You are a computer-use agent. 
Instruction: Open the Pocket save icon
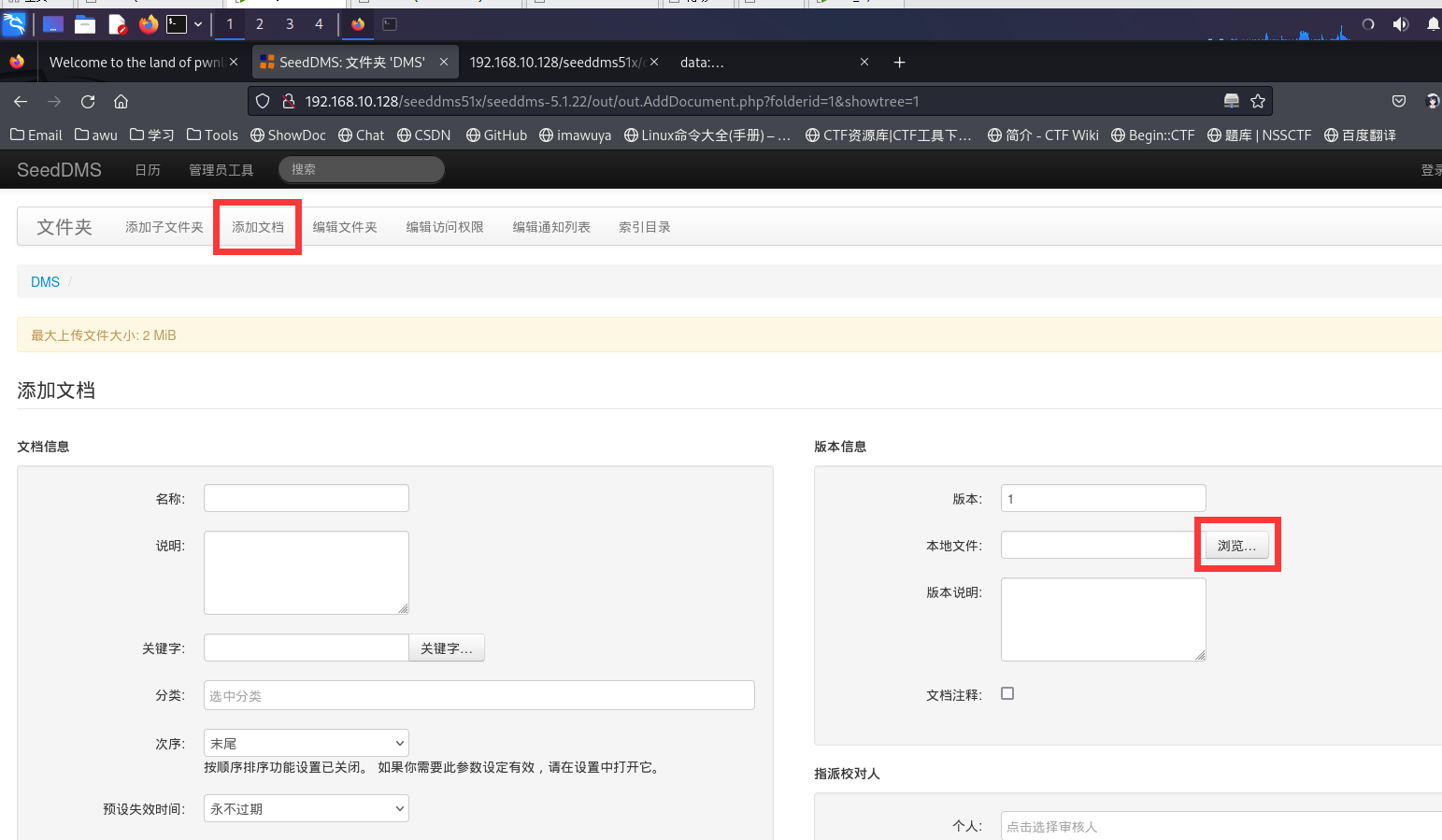click(1399, 101)
